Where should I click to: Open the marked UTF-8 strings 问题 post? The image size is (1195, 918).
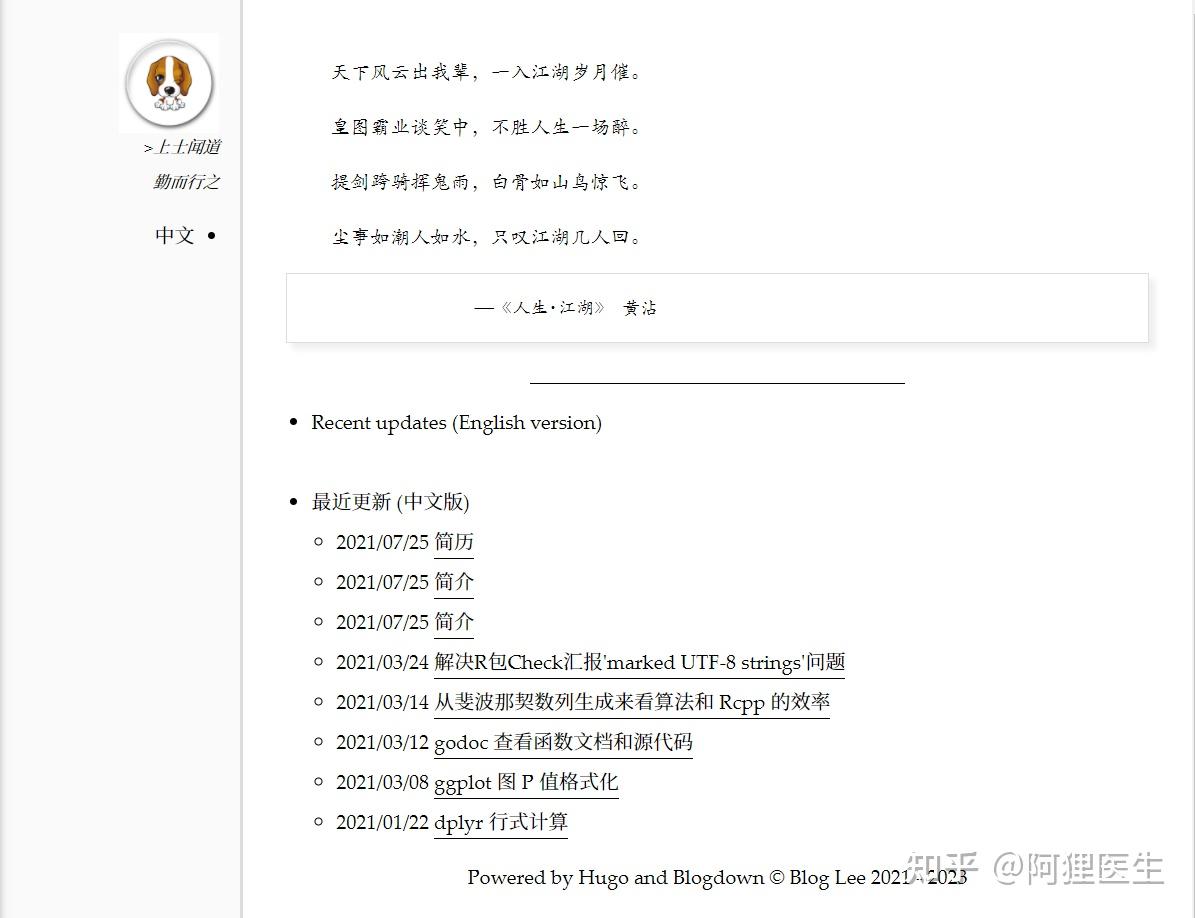pos(638,662)
